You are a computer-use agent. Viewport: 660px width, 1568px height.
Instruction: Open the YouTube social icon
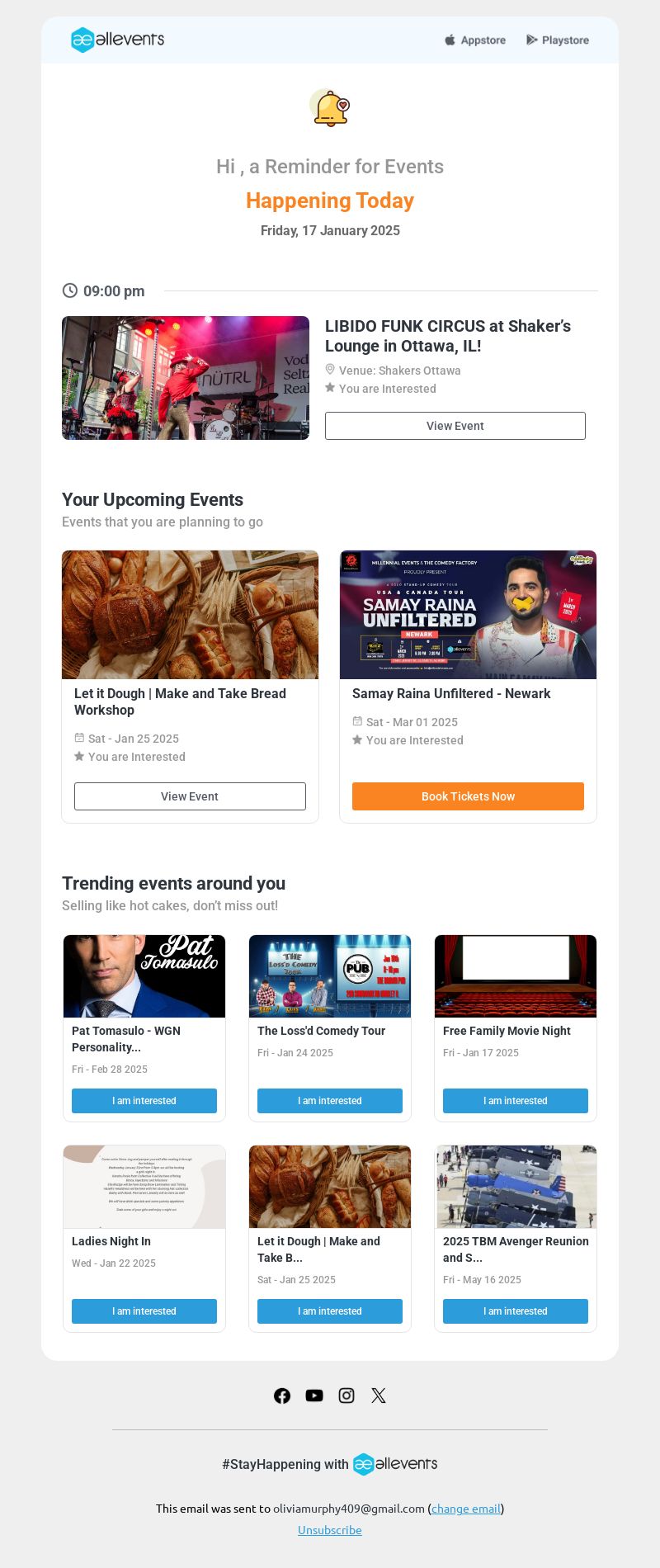point(314,1396)
